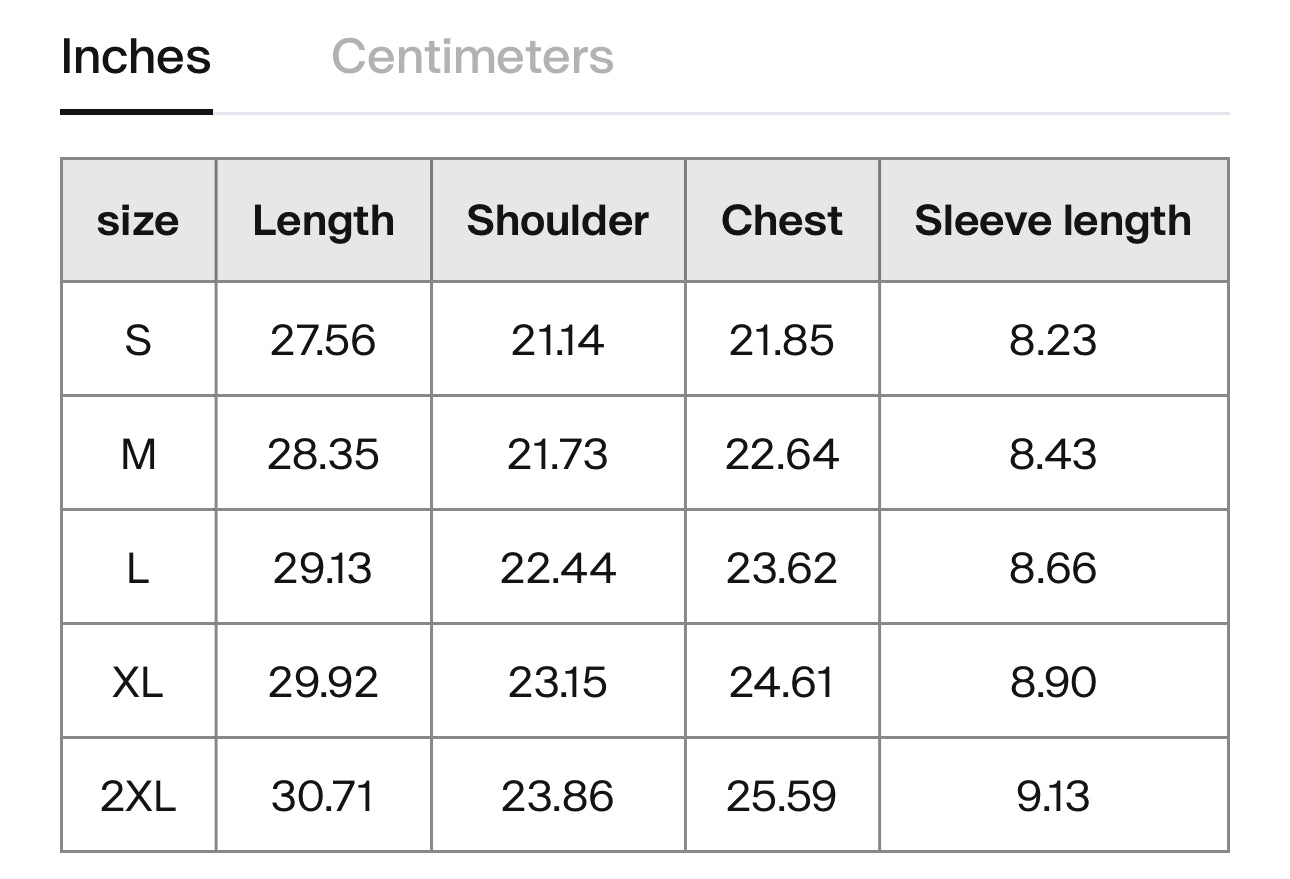This screenshot has height=879, width=1290.
Task: Click the 9.13 sleeve length cell
Action: [1053, 796]
